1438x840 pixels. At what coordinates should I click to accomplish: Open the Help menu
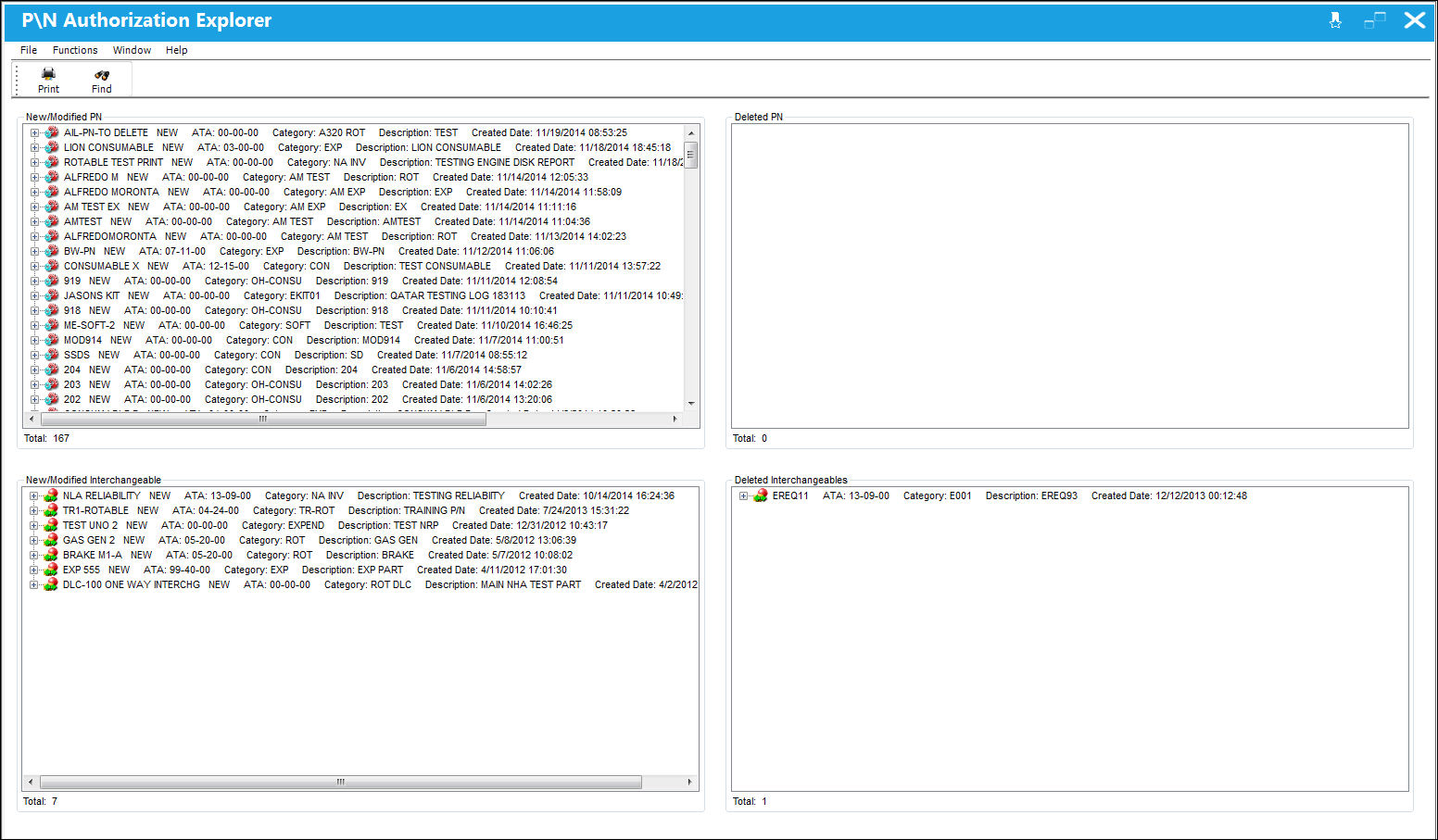(x=176, y=50)
